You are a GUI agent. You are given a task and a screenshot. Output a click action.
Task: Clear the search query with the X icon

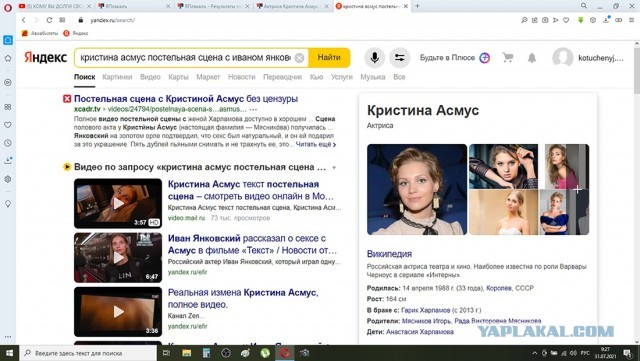(x=299, y=58)
